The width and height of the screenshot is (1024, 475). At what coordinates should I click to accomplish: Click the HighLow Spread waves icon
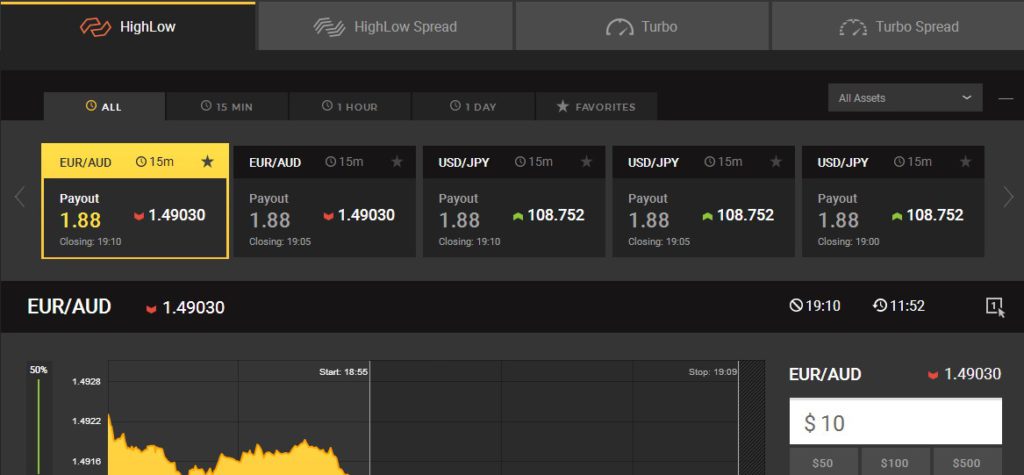pyautogui.click(x=329, y=27)
